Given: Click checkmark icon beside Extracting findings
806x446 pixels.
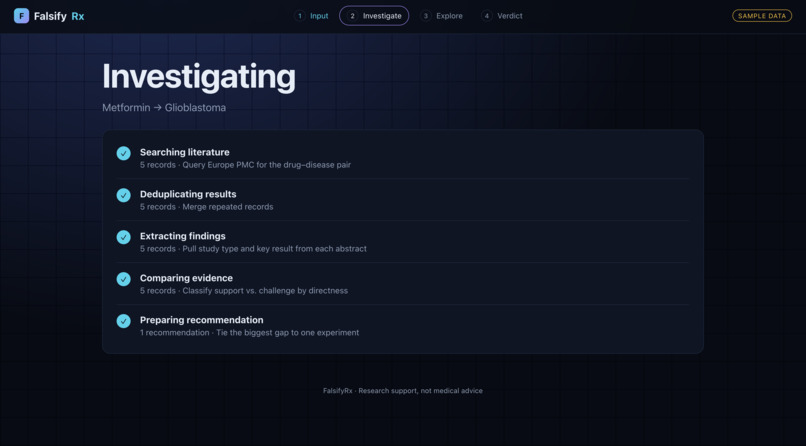Looking at the screenshot, I should (123, 237).
